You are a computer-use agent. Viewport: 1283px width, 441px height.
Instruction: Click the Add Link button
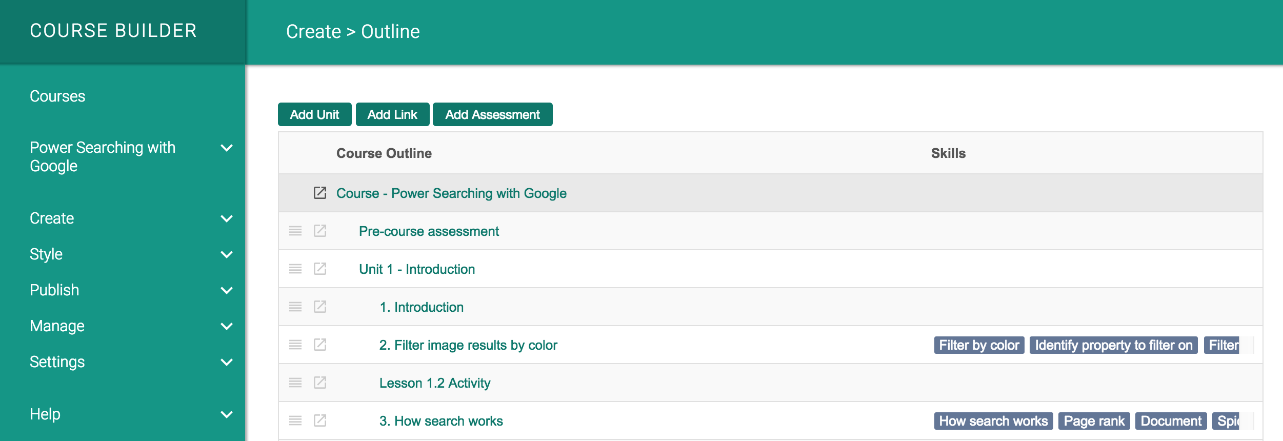[392, 114]
